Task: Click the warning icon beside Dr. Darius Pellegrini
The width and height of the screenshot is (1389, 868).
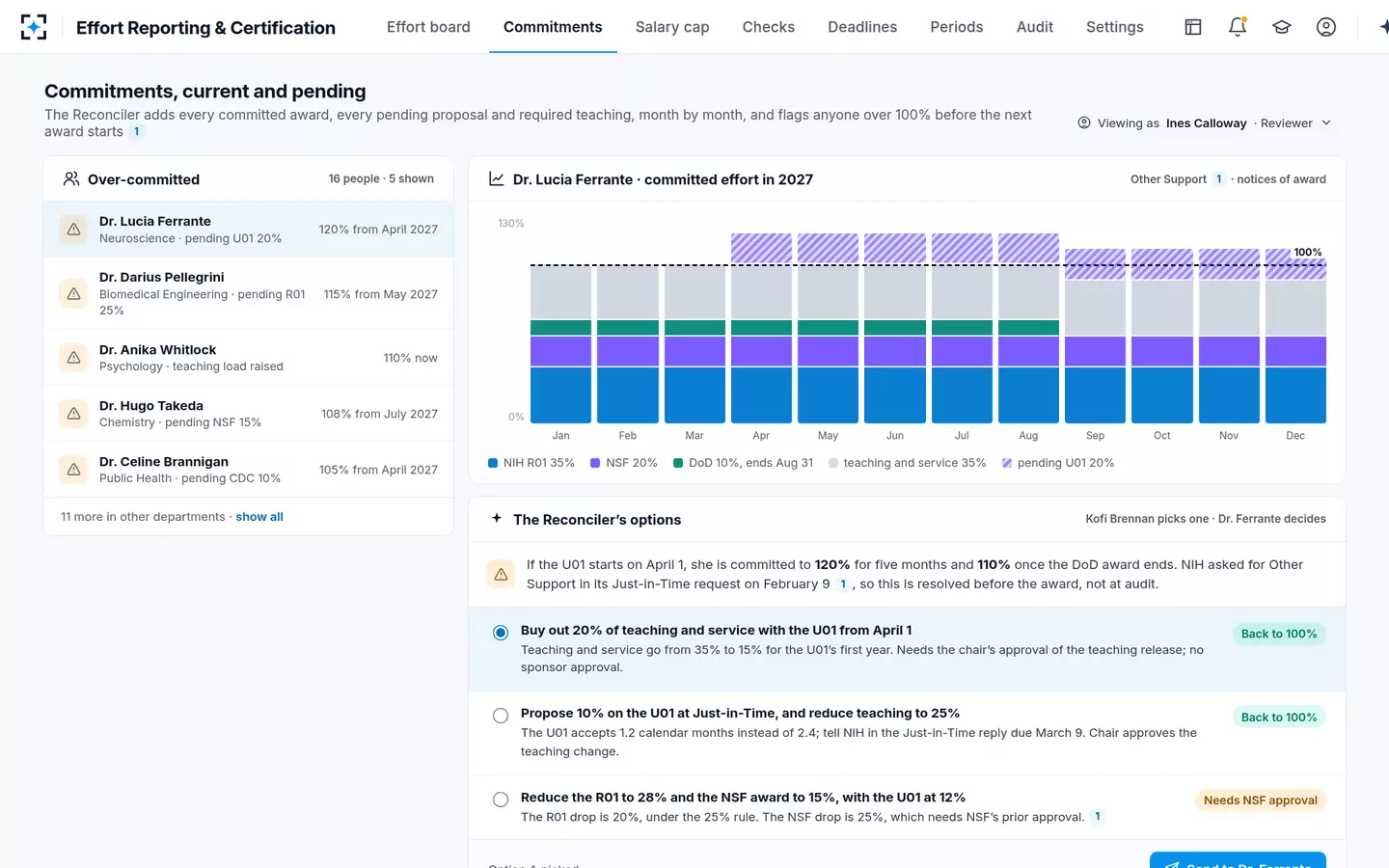Action: point(73,293)
